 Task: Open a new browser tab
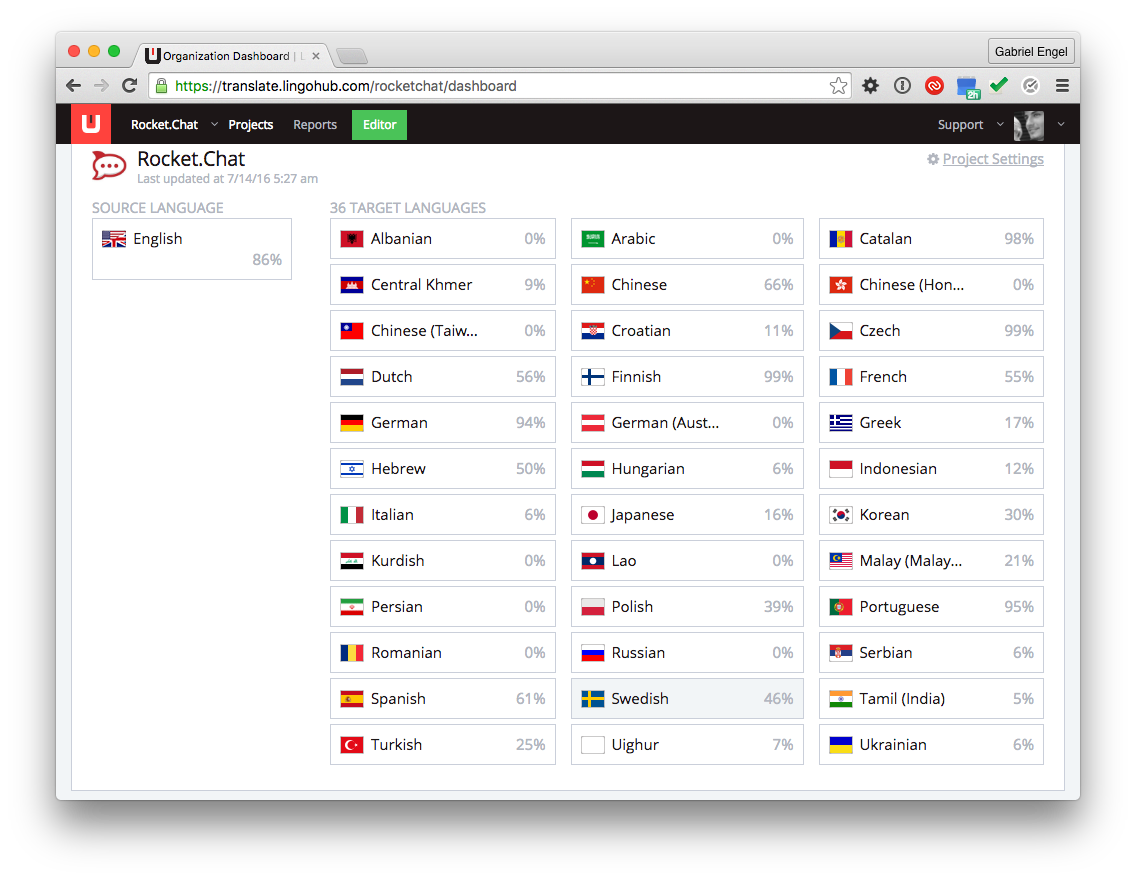coord(353,56)
